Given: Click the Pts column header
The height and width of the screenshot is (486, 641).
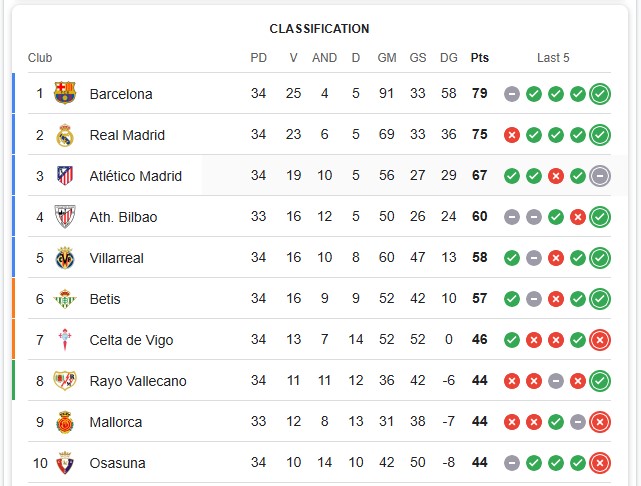Looking at the screenshot, I should point(480,58).
